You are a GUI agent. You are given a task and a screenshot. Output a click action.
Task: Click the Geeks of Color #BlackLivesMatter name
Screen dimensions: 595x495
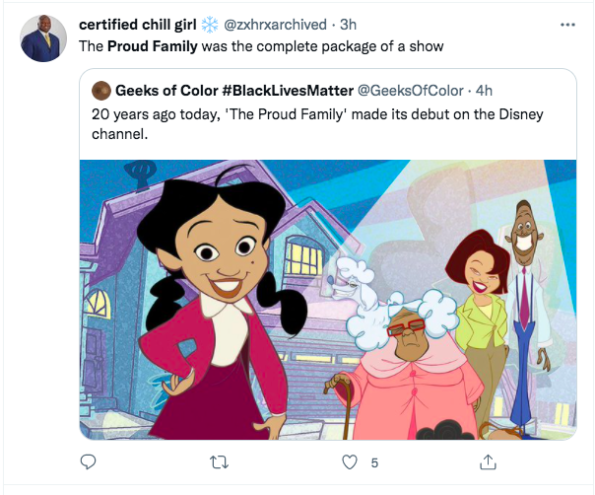[234, 91]
